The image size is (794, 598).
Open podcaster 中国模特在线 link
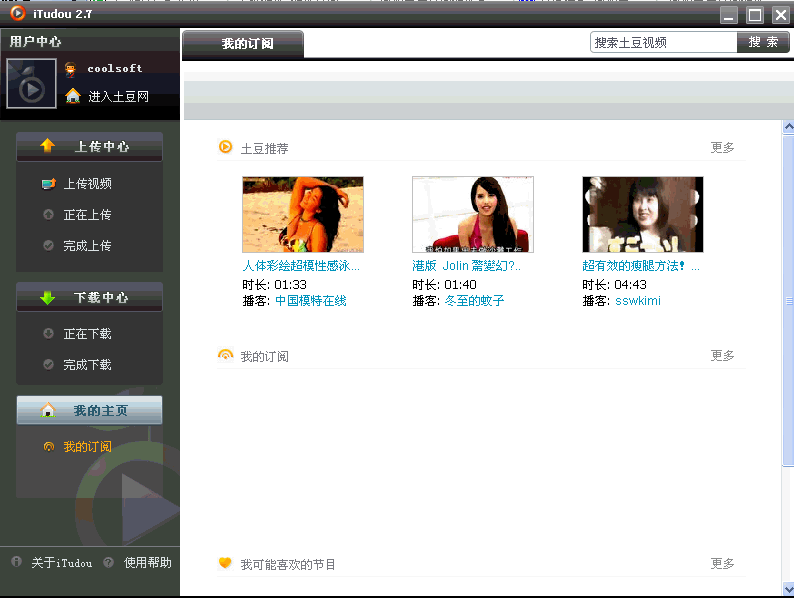311,301
